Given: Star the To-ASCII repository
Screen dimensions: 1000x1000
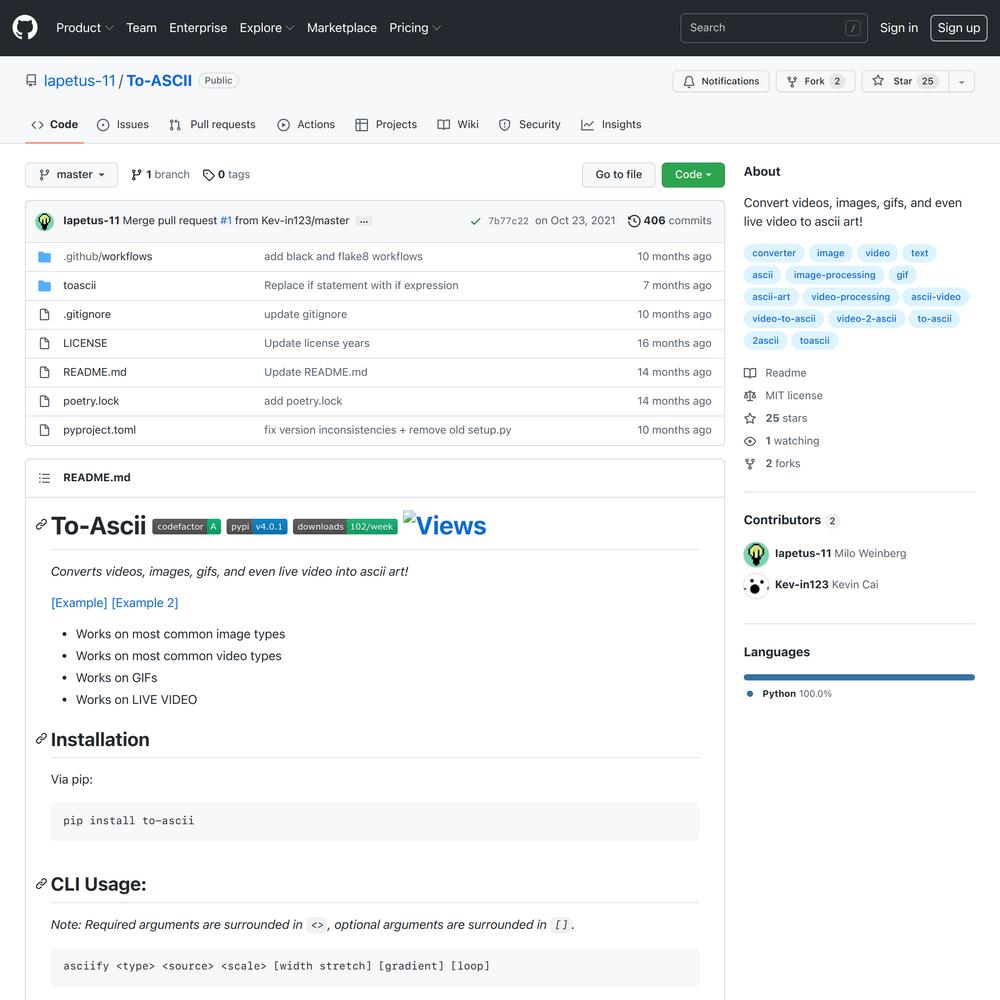Looking at the screenshot, I should coord(905,81).
